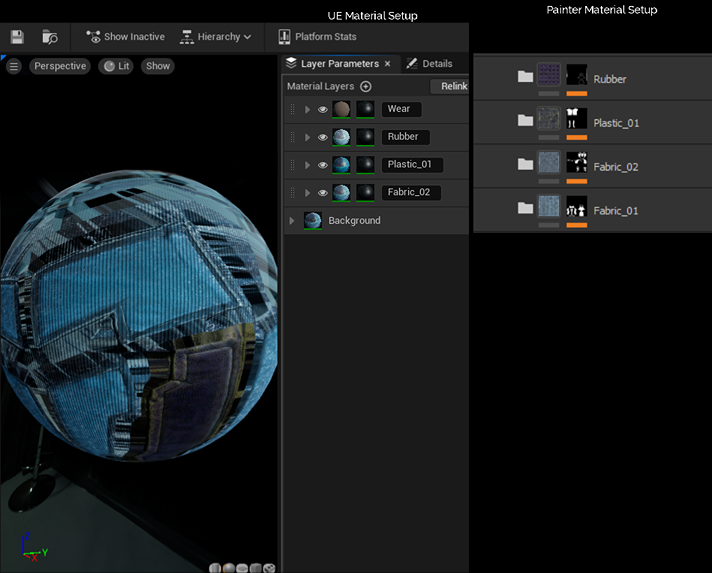712x573 pixels.
Task: Click the Save material icon
Action: (x=17, y=37)
